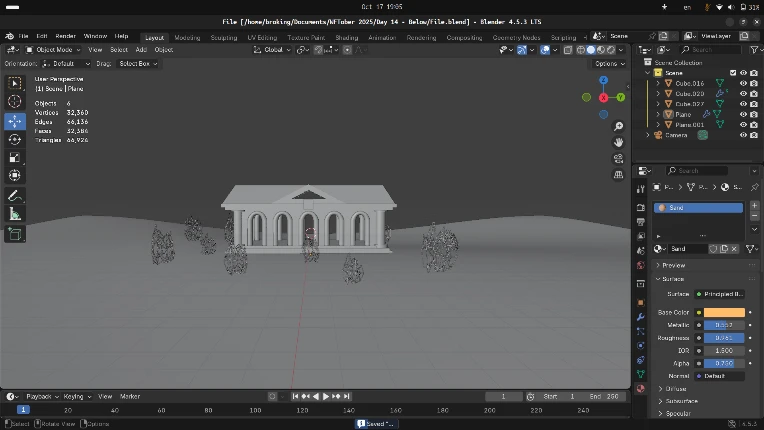This screenshot has width=764, height=430.
Task: Open the Object Mode dropdown
Action: [53, 50]
